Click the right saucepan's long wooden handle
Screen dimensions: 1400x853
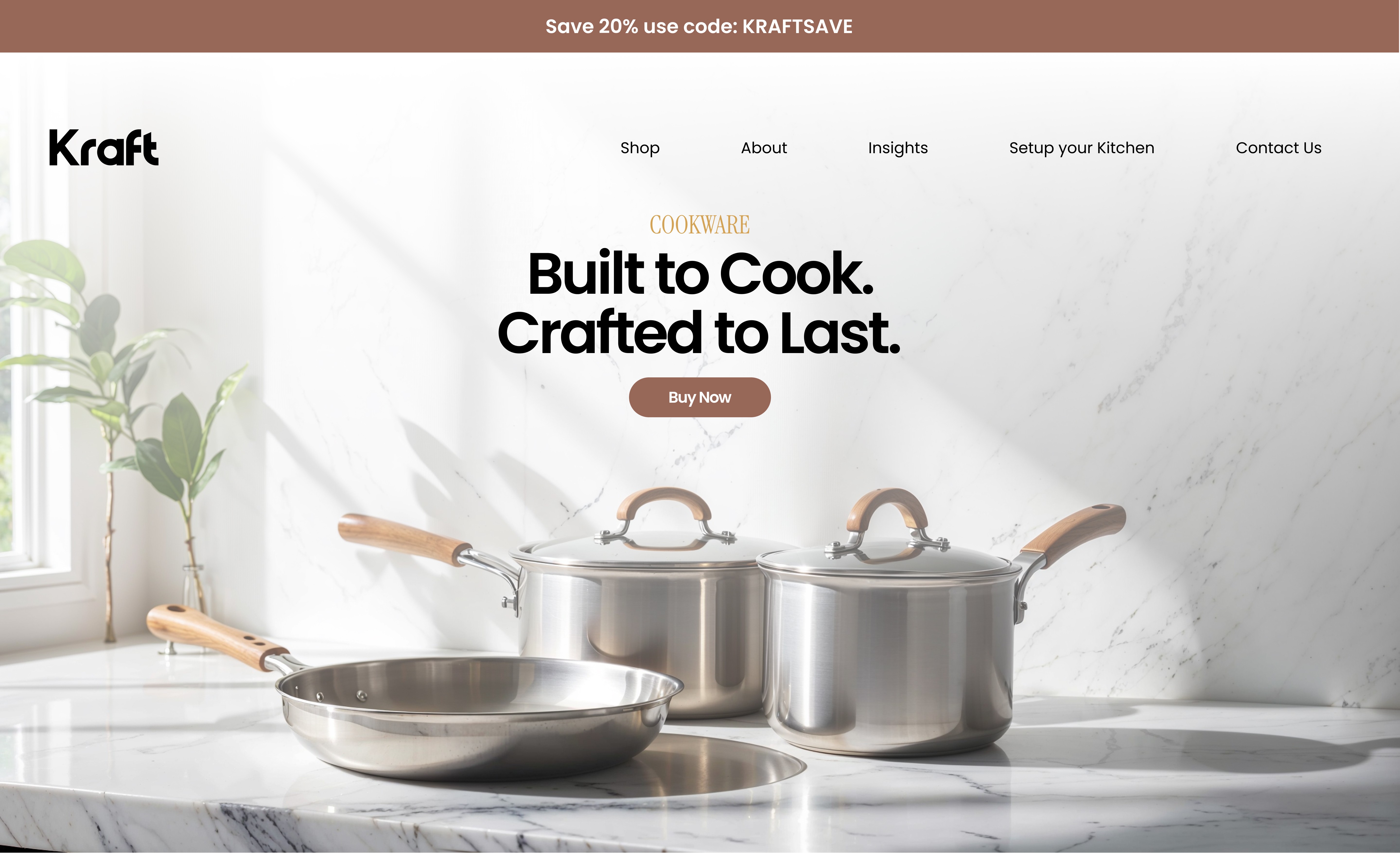(1073, 534)
